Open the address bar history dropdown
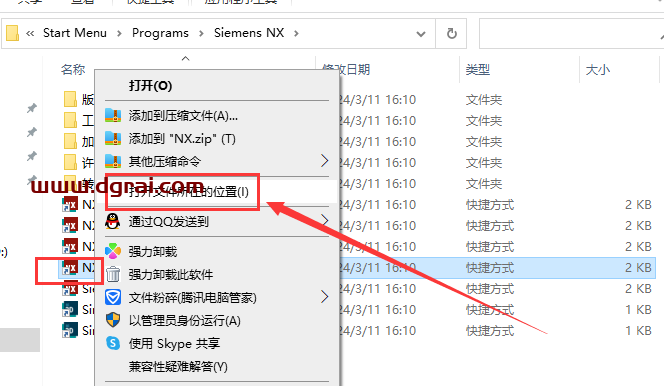The height and width of the screenshot is (386, 664). coord(421,33)
